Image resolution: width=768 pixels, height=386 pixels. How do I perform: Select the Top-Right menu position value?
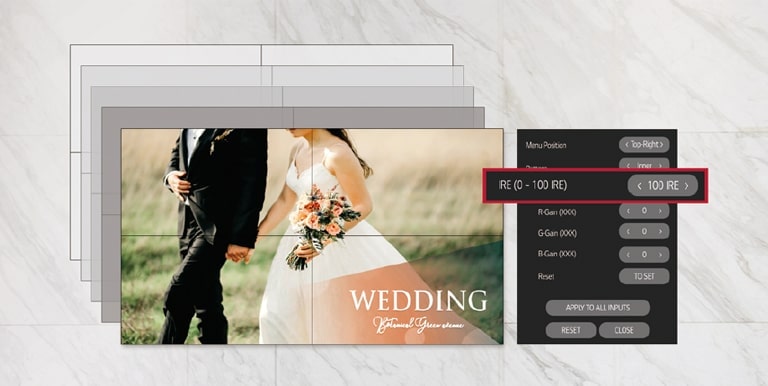tap(644, 145)
